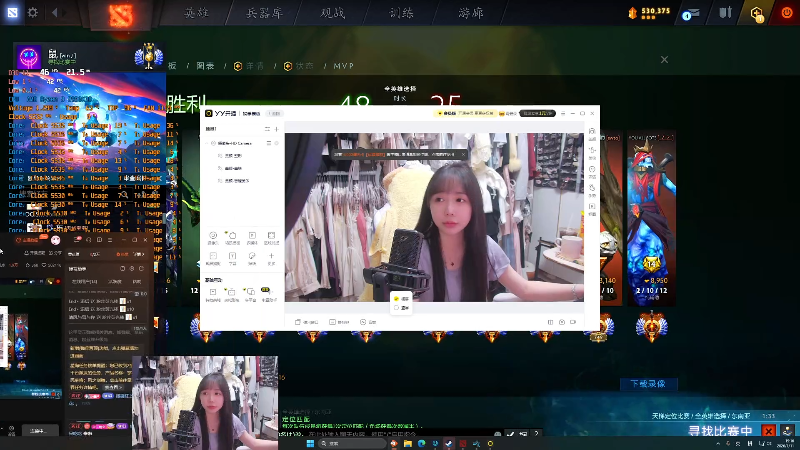Open the shards balance 530,375
This screenshot has width=800, height=450.
pos(649,12)
